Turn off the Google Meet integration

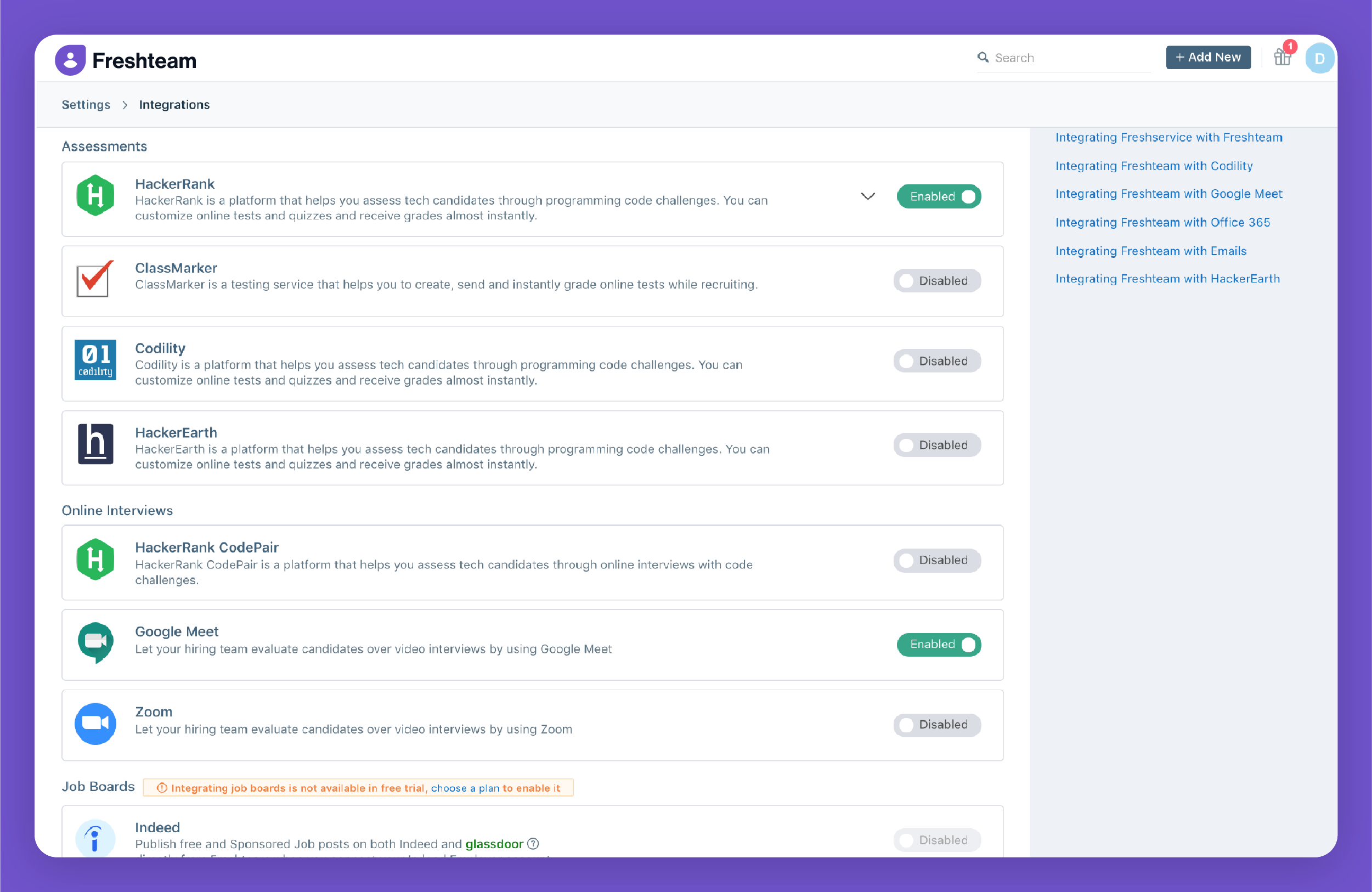(939, 644)
